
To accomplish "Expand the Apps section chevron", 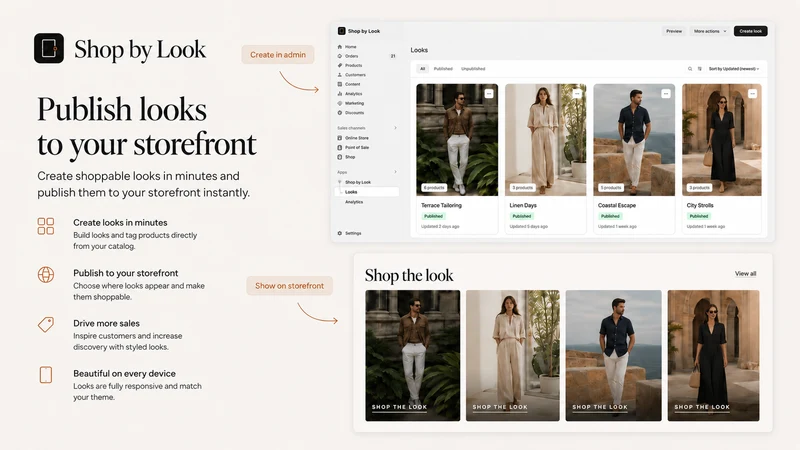I will [x=395, y=172].
